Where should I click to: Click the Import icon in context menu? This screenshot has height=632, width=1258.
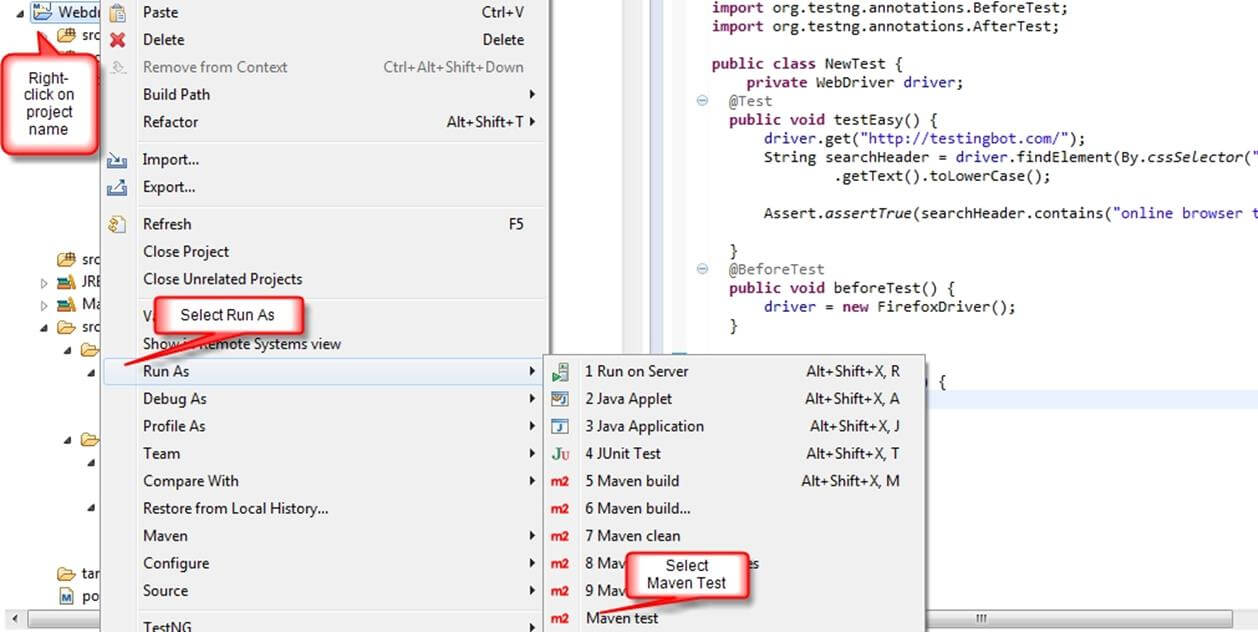point(117,160)
